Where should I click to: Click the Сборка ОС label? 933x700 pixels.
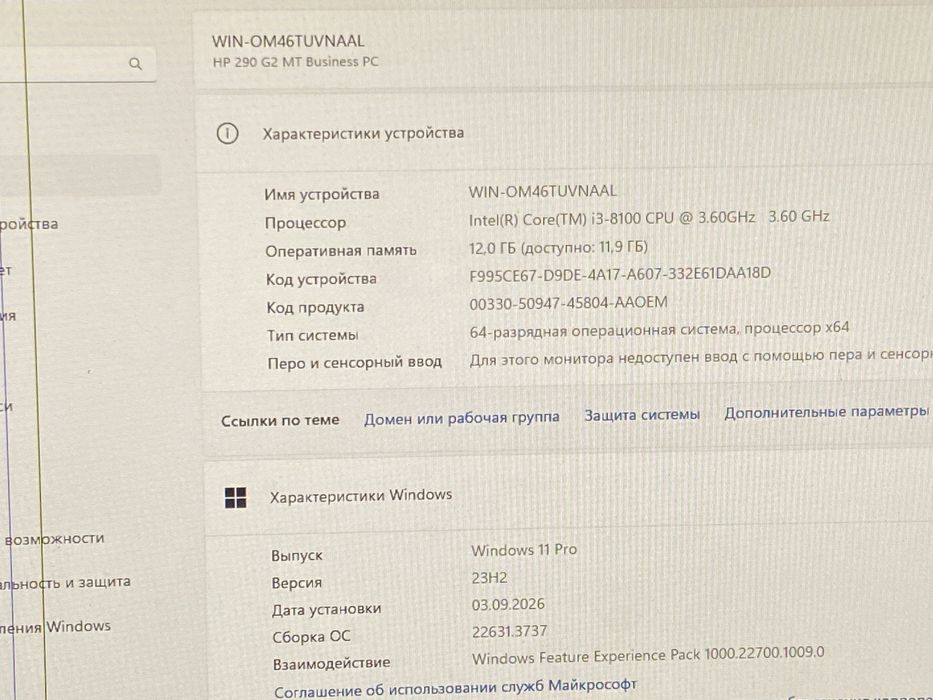pyautogui.click(x=312, y=637)
